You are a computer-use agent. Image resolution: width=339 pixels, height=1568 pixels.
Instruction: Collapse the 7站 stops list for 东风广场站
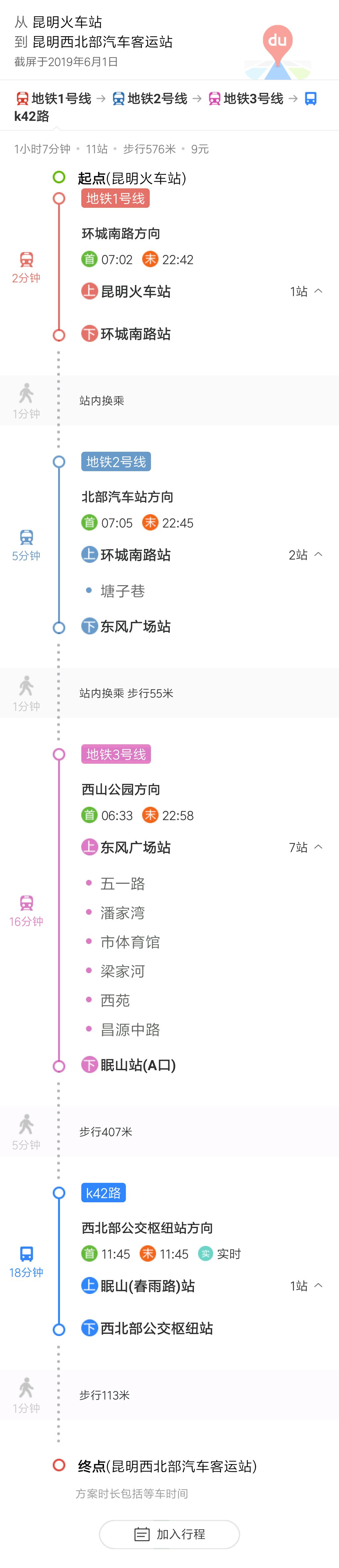coord(318,847)
